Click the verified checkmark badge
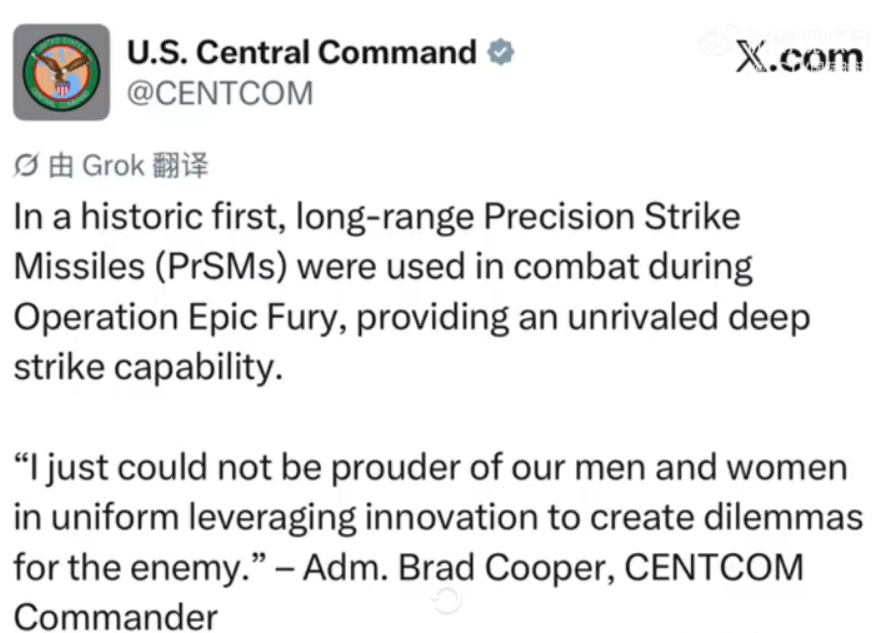This screenshot has width=890, height=633. point(501,52)
